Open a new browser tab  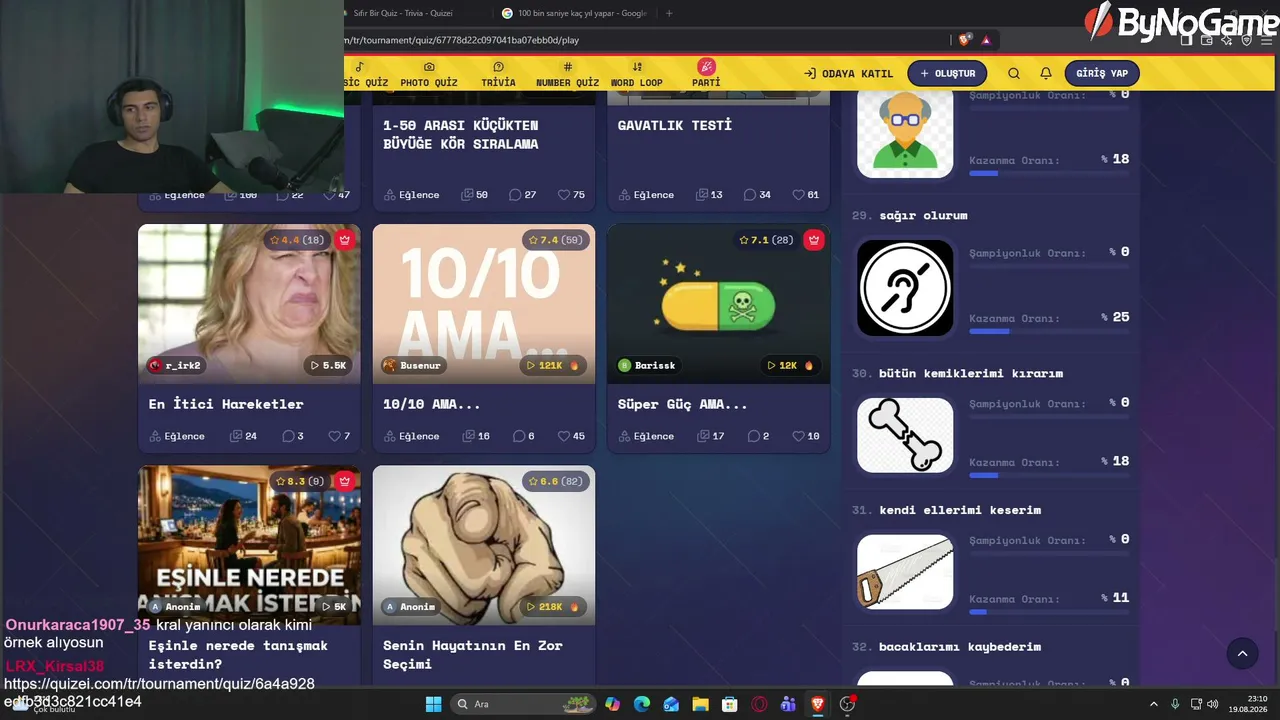point(669,13)
